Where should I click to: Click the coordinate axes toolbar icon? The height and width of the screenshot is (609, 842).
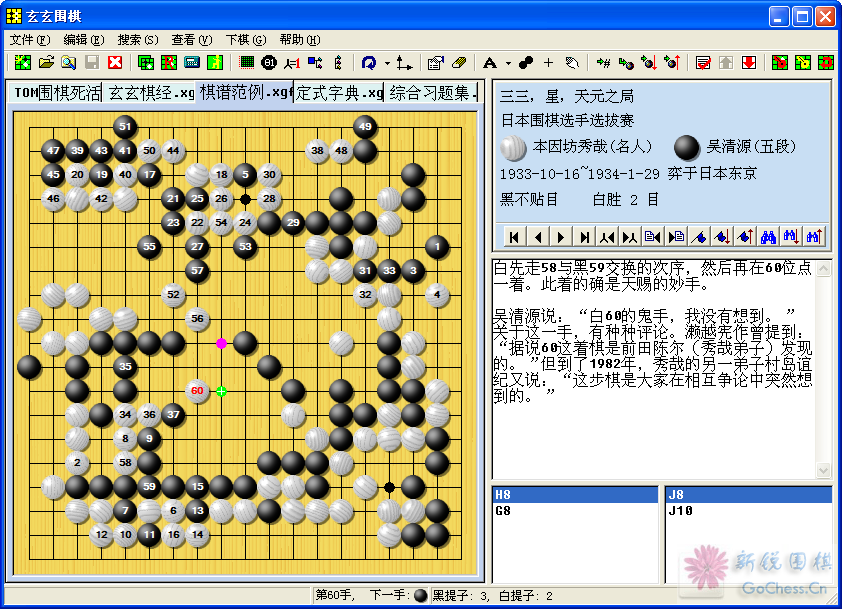point(404,62)
